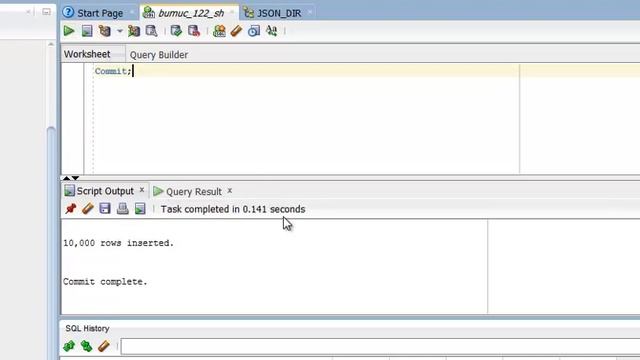Click 'Task completed in 0.141 seconds' status
The width and height of the screenshot is (640, 360).
pyautogui.click(x=233, y=209)
